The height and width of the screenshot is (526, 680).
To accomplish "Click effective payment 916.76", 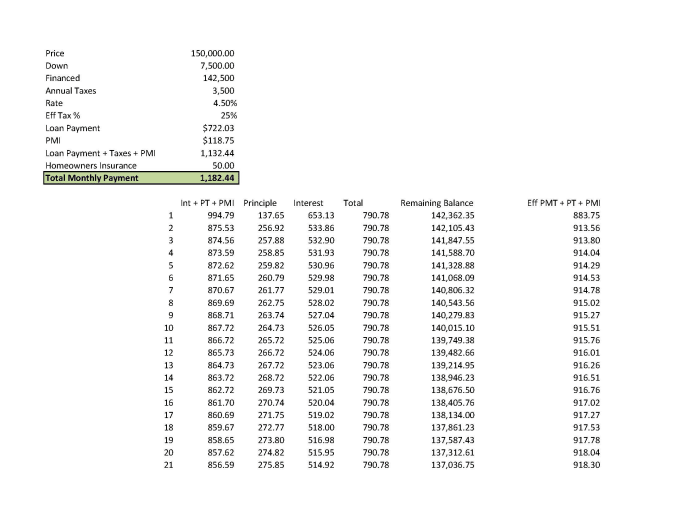I will point(587,390).
